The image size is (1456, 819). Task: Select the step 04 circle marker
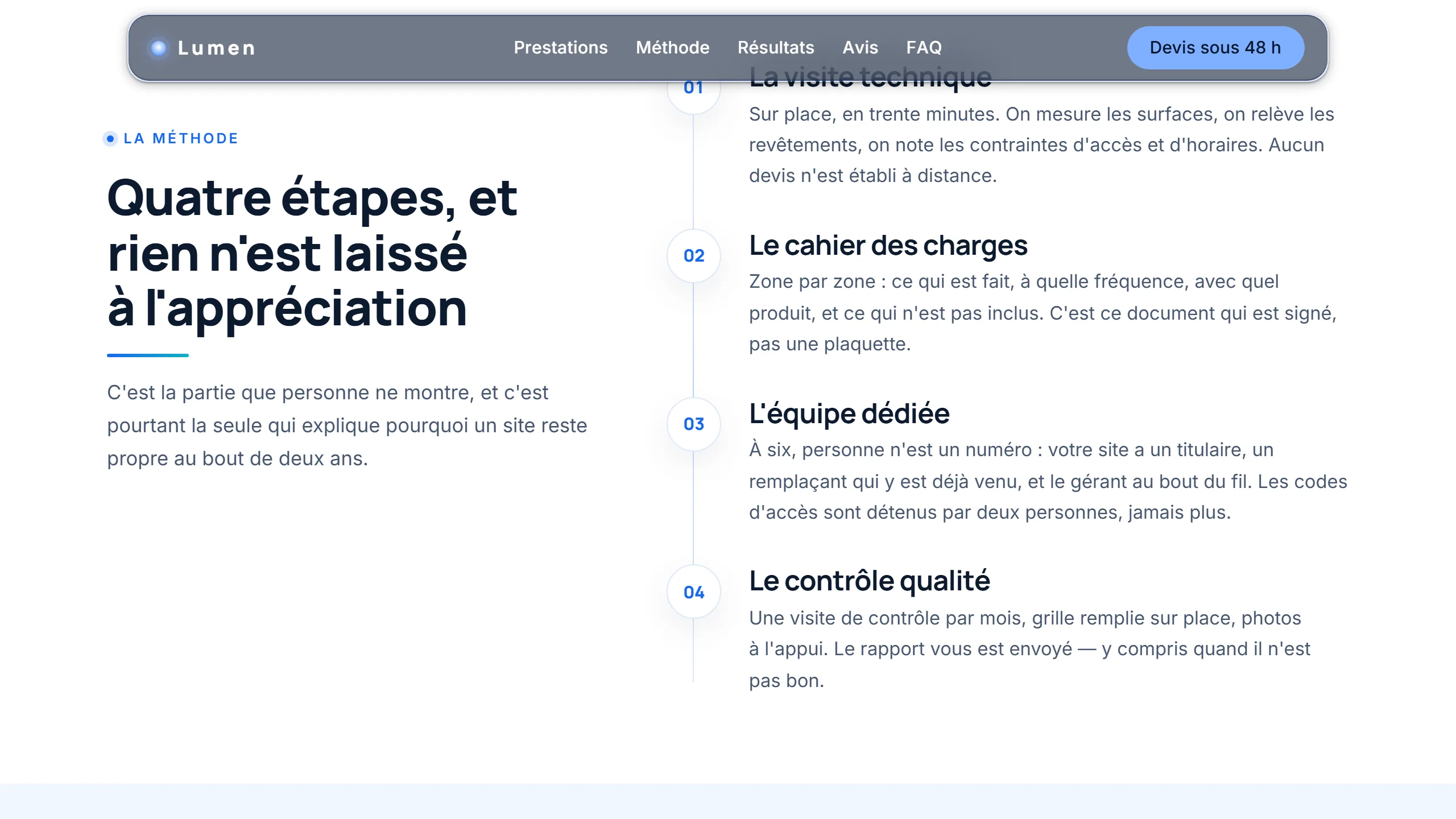point(693,592)
